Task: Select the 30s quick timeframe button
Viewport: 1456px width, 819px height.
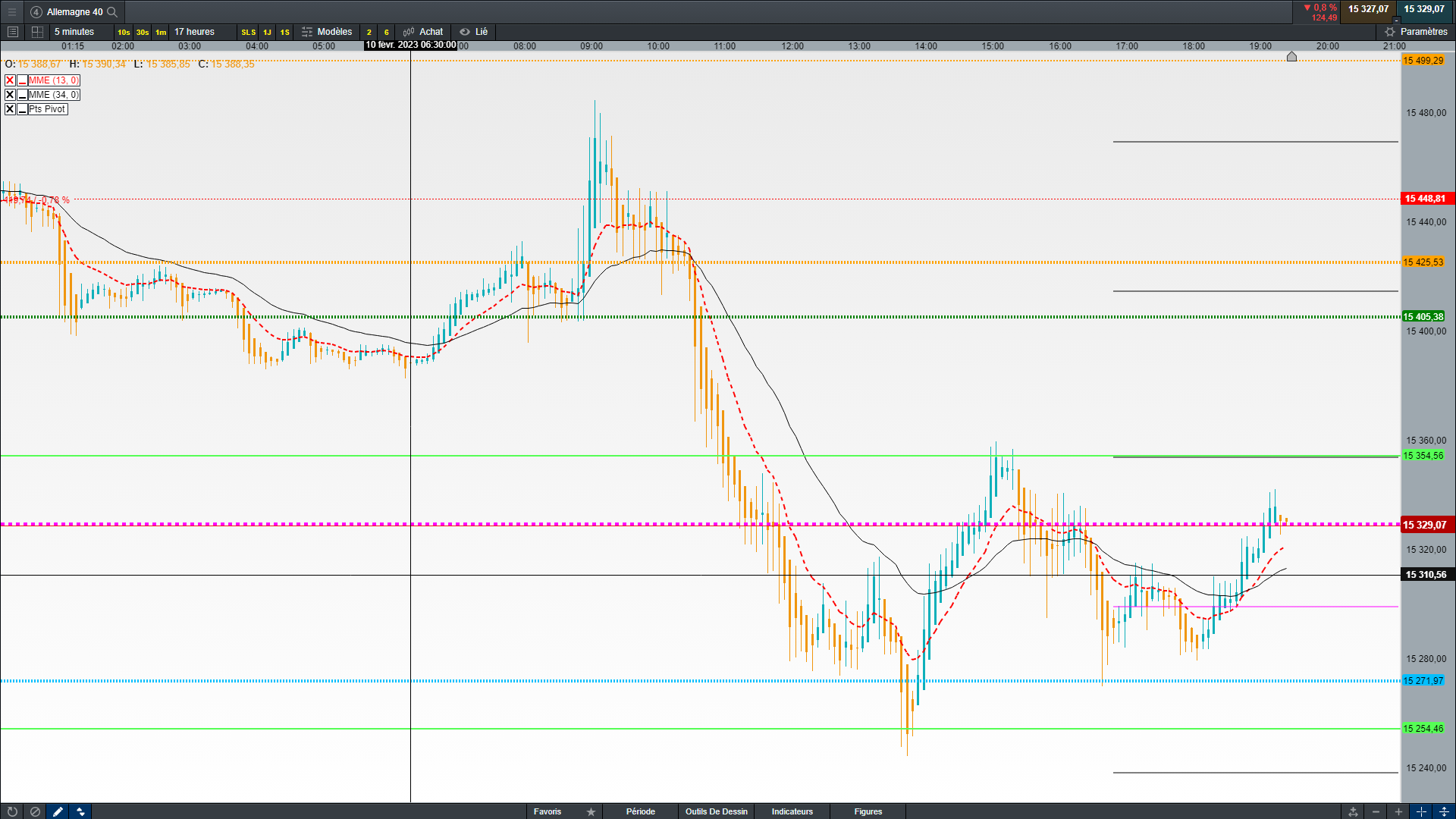Action: [x=142, y=32]
